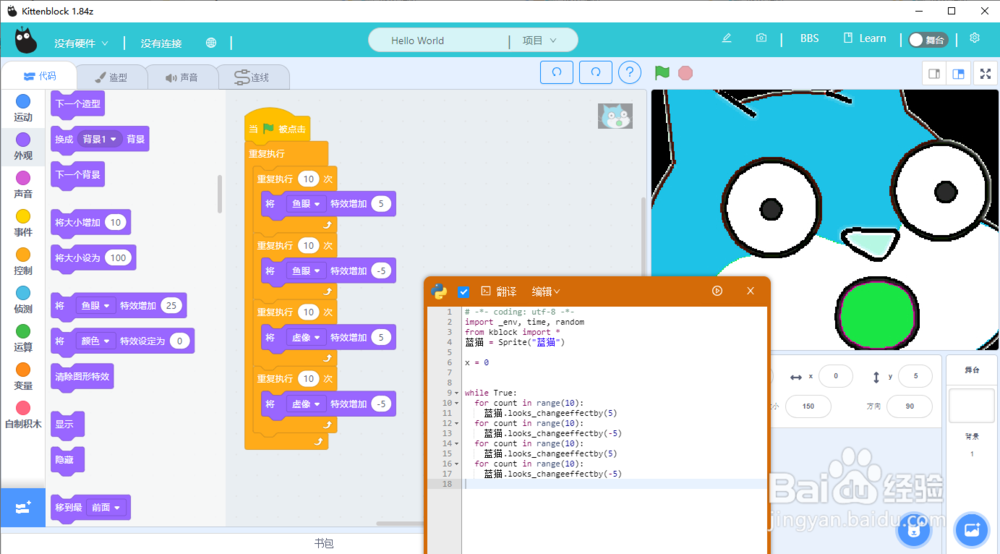The height and width of the screenshot is (554, 1000).
Task: Click the Kittenblock cat logo
Action: click(26, 41)
